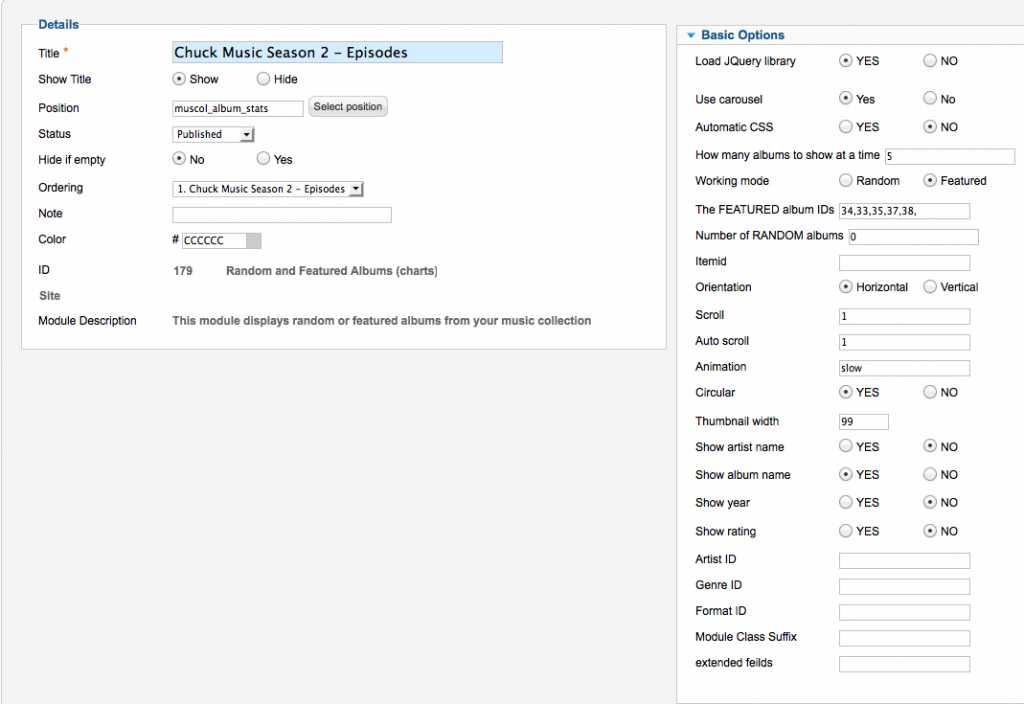The image size is (1024, 704).
Task: Collapse the Basic Options panel arrow
Action: coord(690,36)
